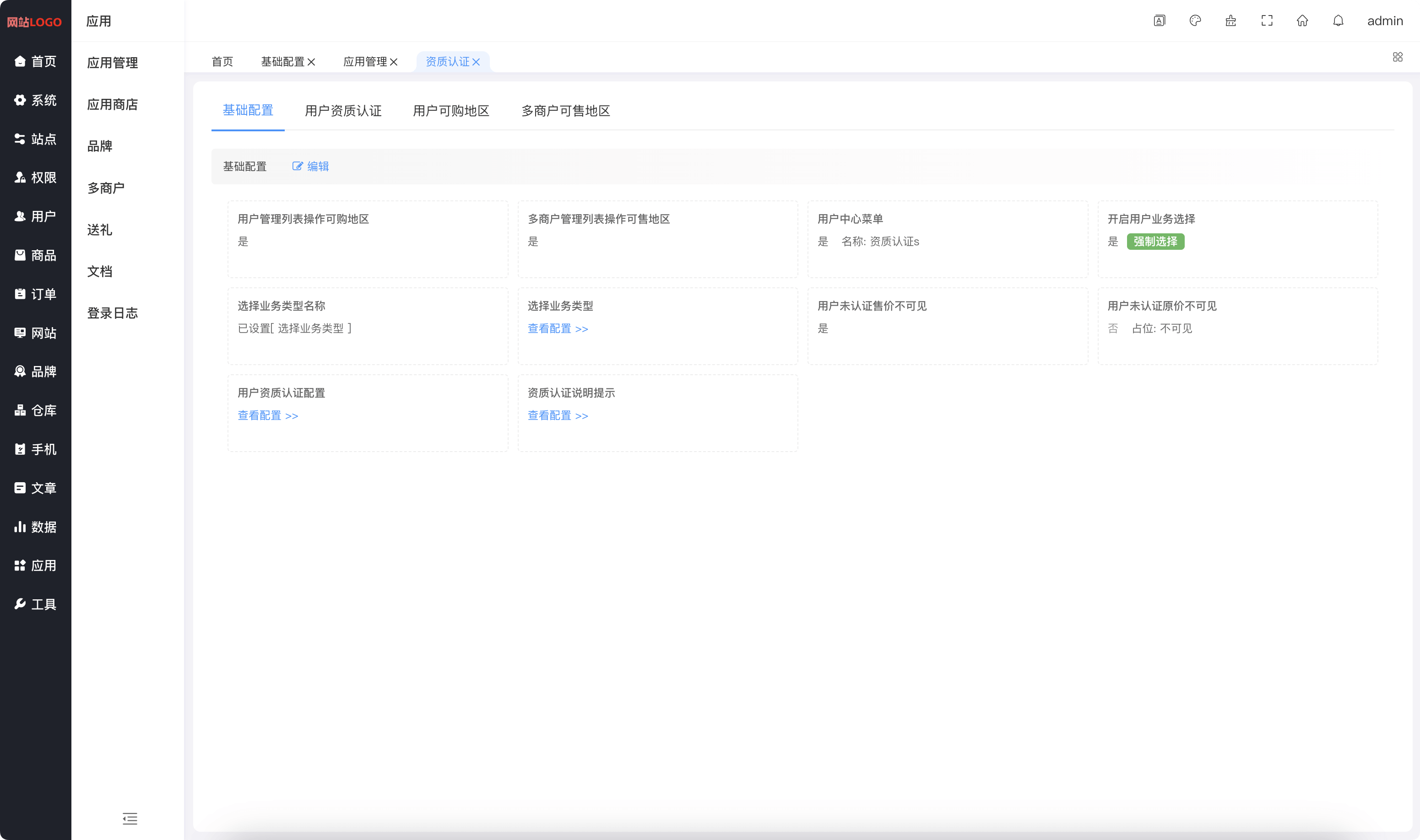
Task: Select 商品 in the left sidebar
Action: tap(35, 255)
